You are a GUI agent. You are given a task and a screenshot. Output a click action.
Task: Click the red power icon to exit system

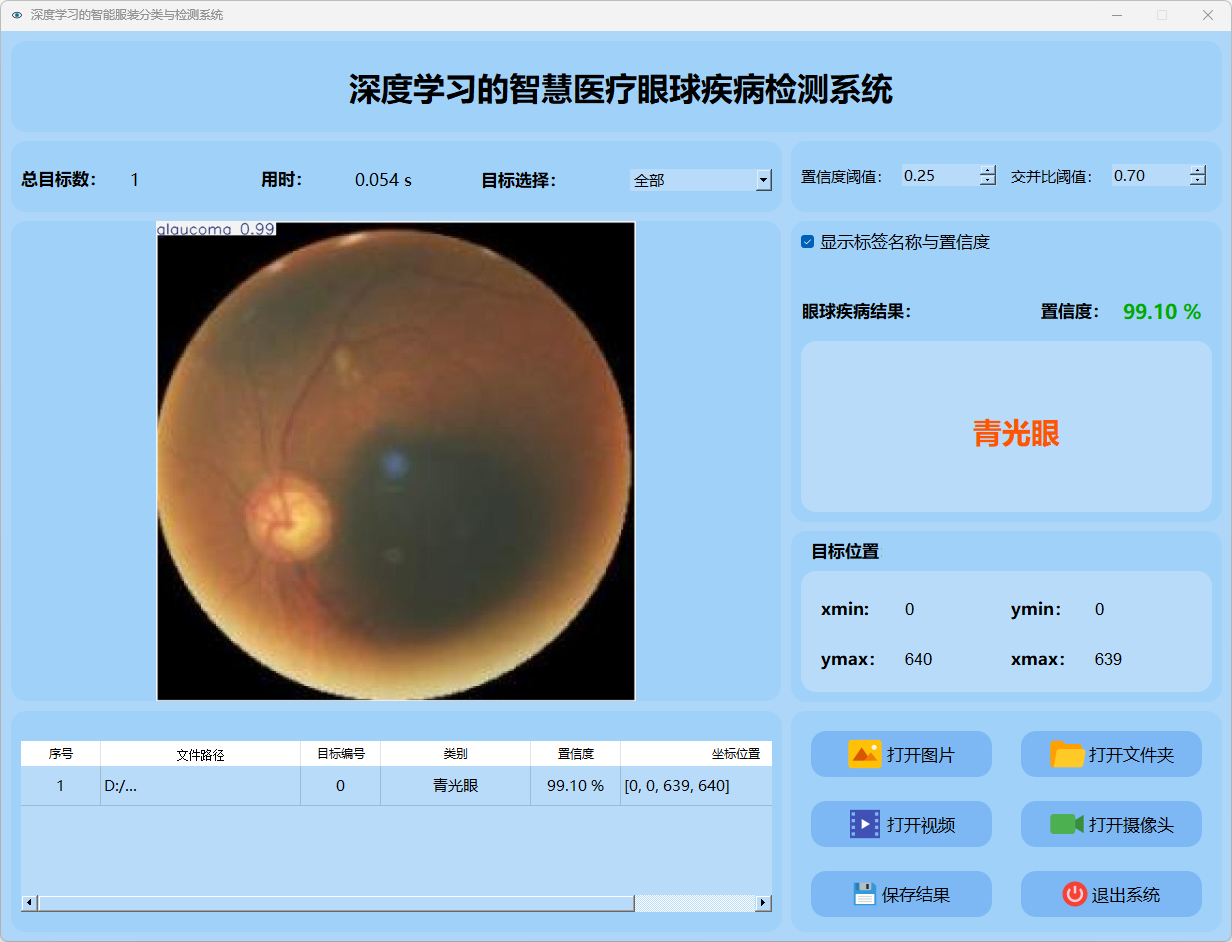(x=1074, y=894)
